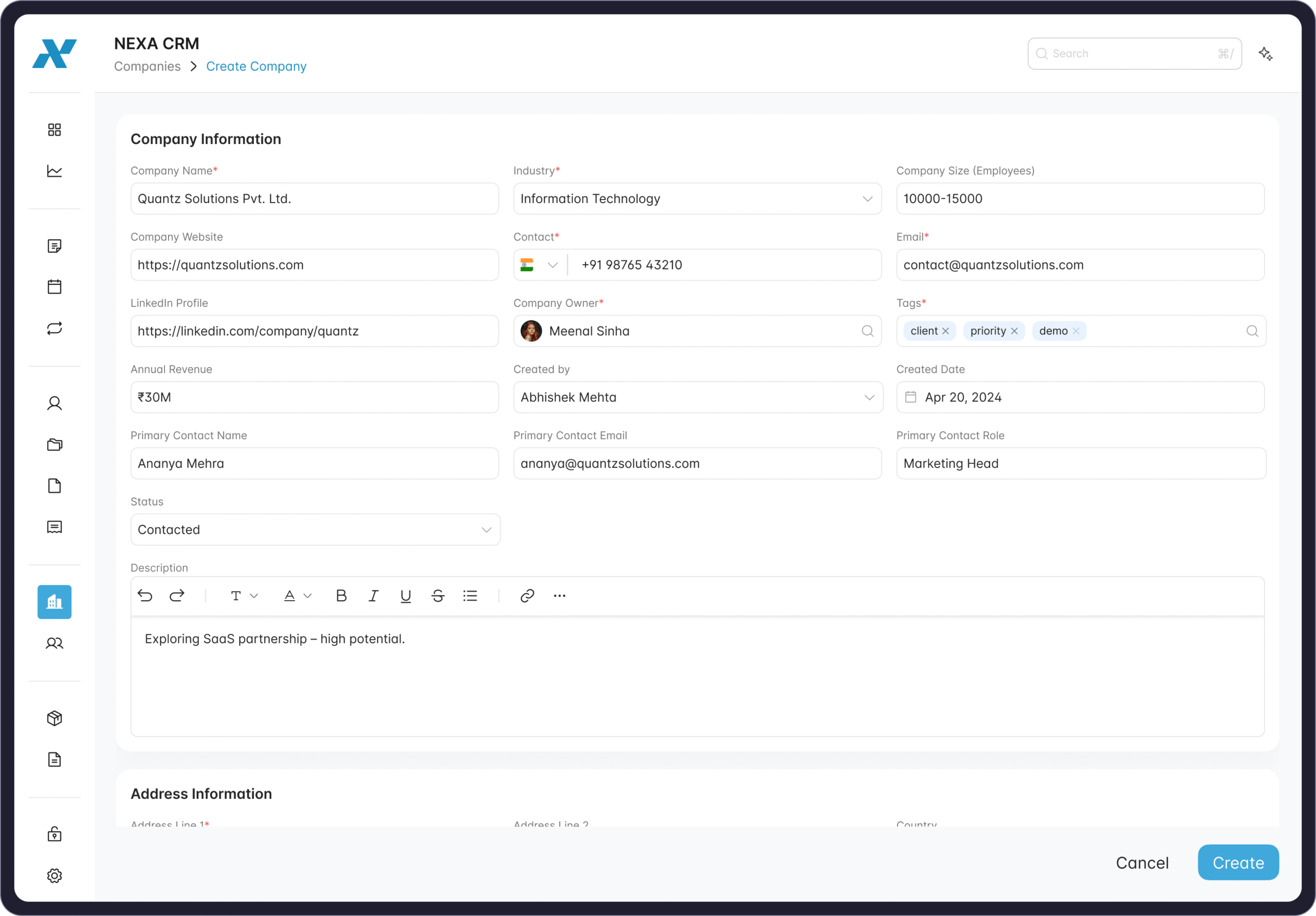Toggle strikethrough formatting
The width and height of the screenshot is (1316, 916).
[x=438, y=596]
